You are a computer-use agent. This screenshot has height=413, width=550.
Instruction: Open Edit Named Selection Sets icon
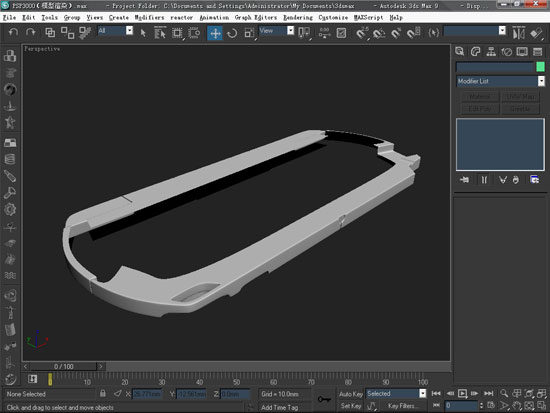(x=434, y=33)
